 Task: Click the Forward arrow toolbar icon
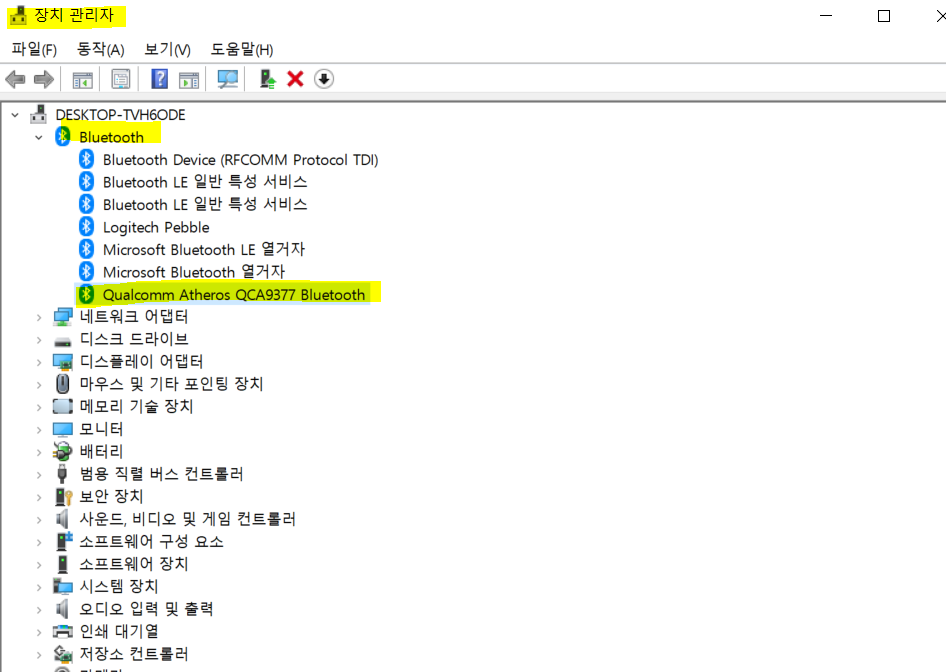(x=43, y=79)
